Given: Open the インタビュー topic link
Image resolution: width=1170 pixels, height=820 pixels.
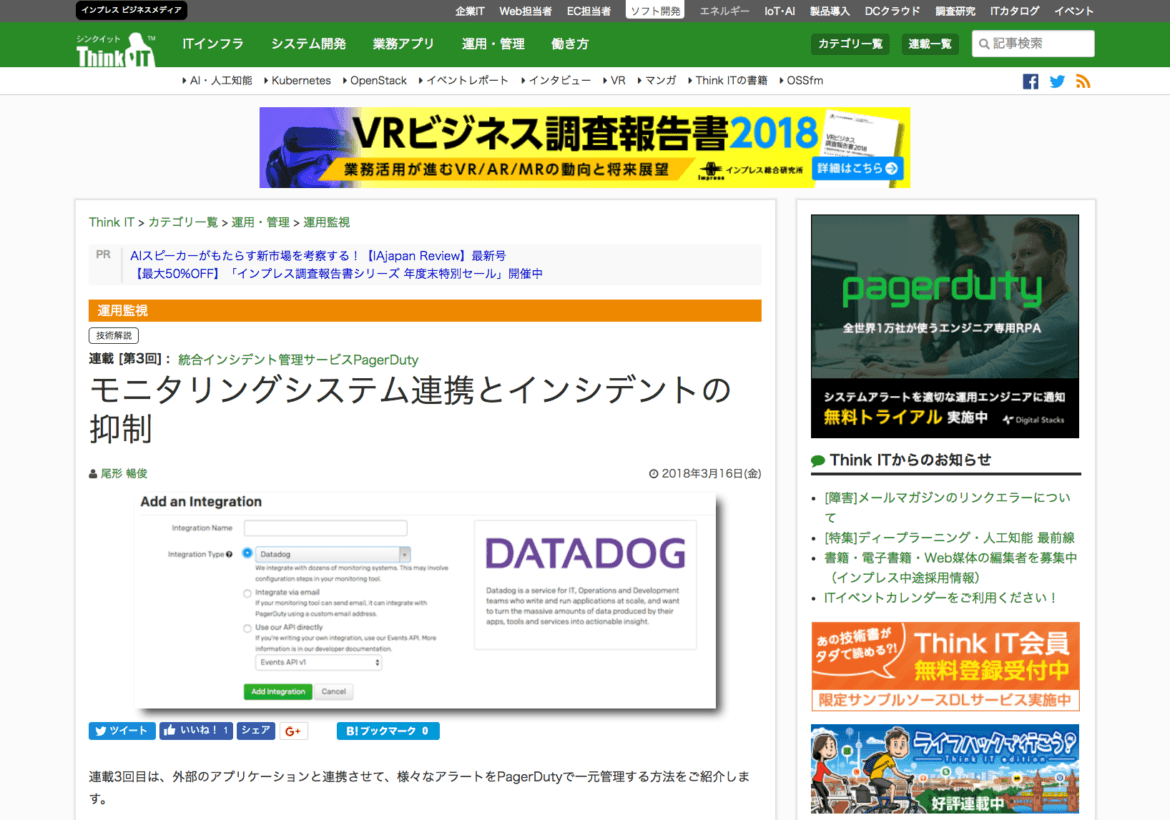Looking at the screenshot, I should tap(559, 81).
